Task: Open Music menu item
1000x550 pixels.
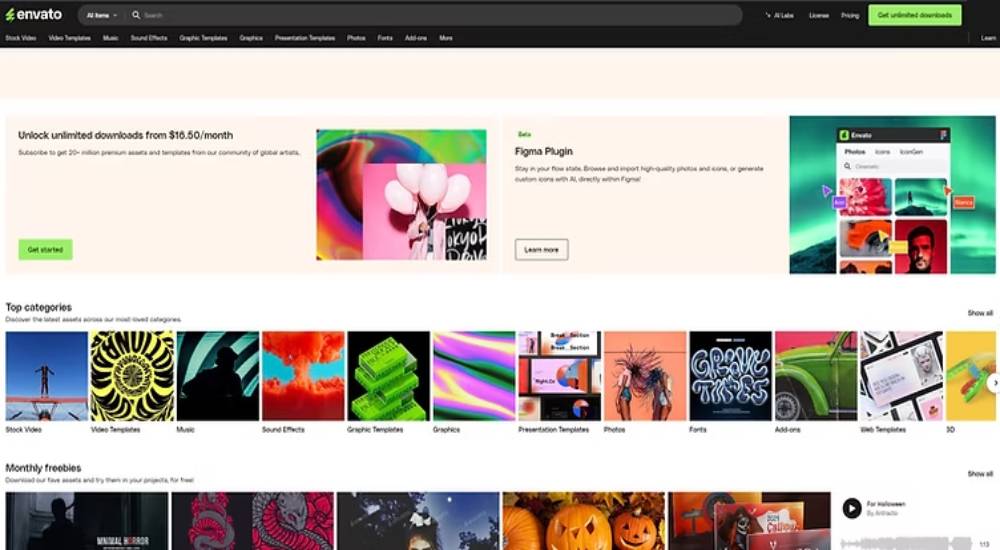Action: 110,38
